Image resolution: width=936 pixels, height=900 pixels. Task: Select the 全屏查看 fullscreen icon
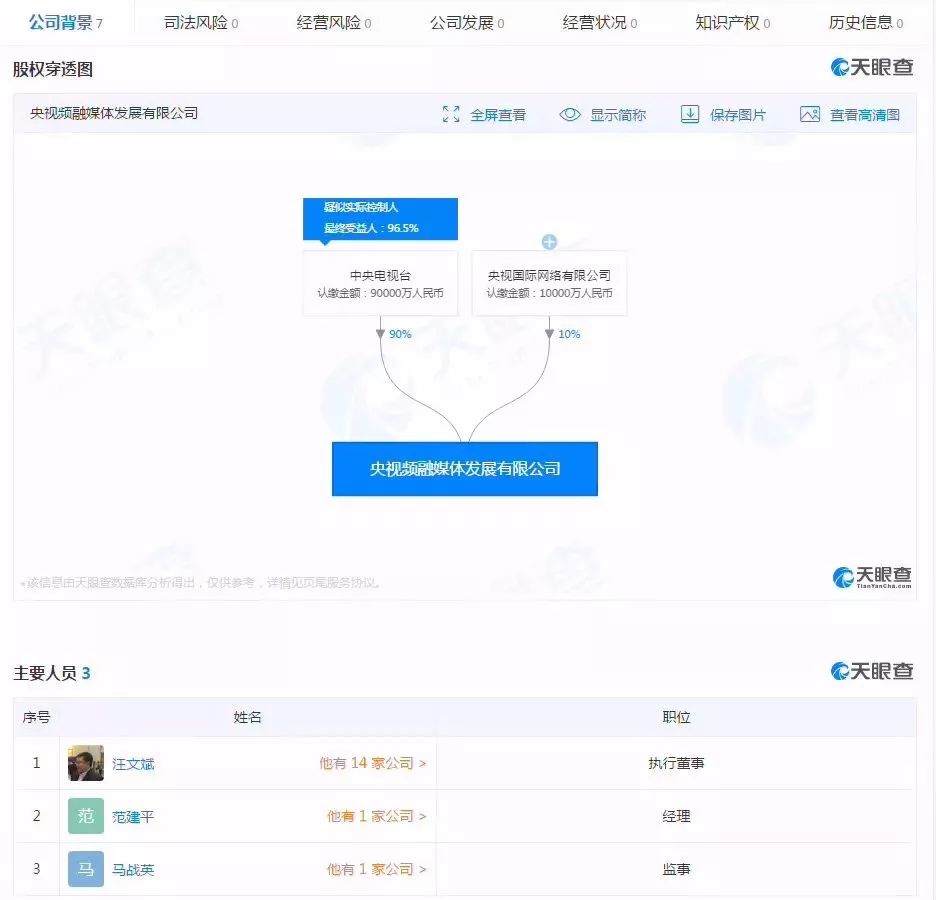tap(452, 114)
